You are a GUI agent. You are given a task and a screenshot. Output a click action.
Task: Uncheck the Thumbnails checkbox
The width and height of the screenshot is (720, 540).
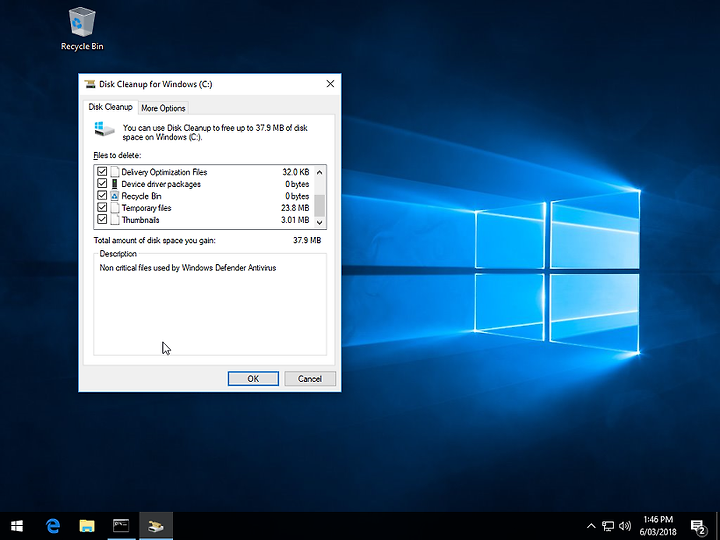[102, 219]
